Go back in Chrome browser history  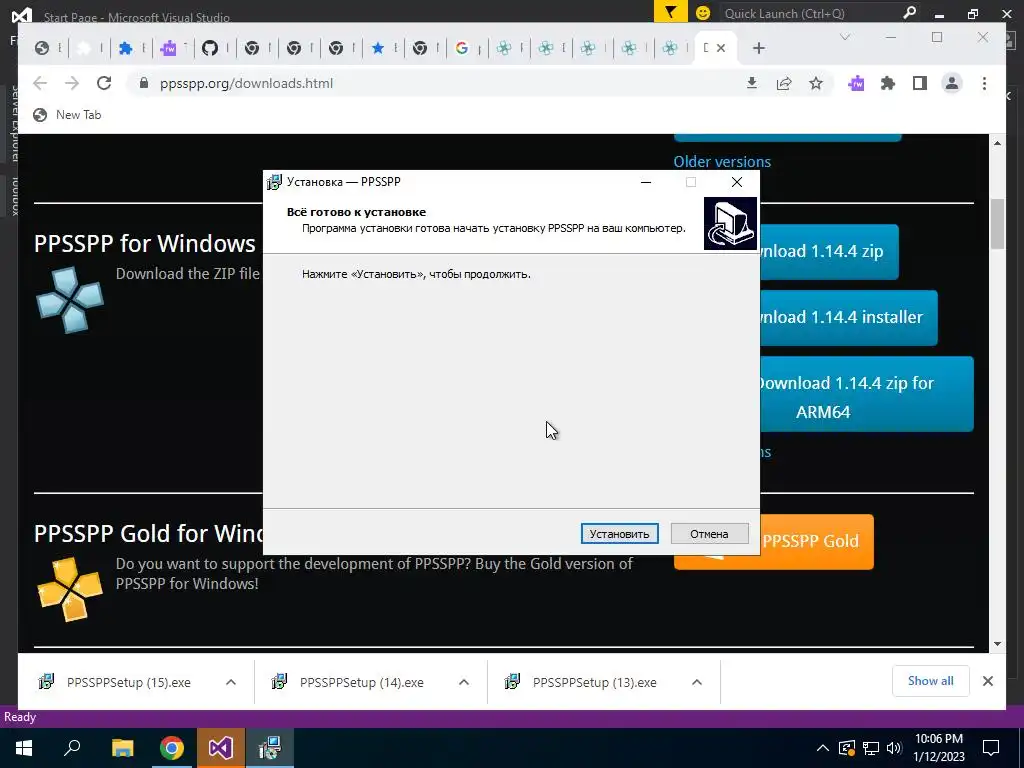(40, 84)
